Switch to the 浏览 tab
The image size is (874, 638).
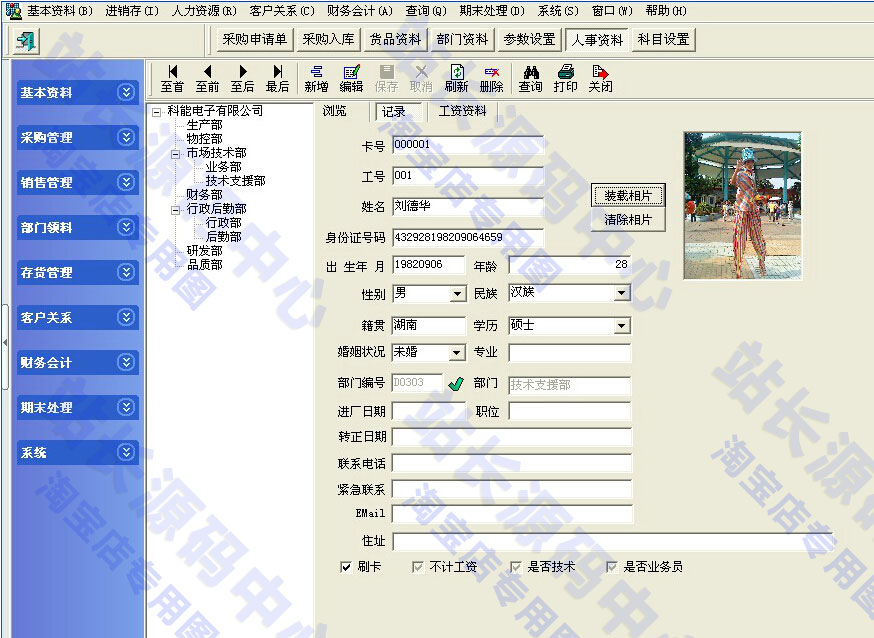coord(334,111)
